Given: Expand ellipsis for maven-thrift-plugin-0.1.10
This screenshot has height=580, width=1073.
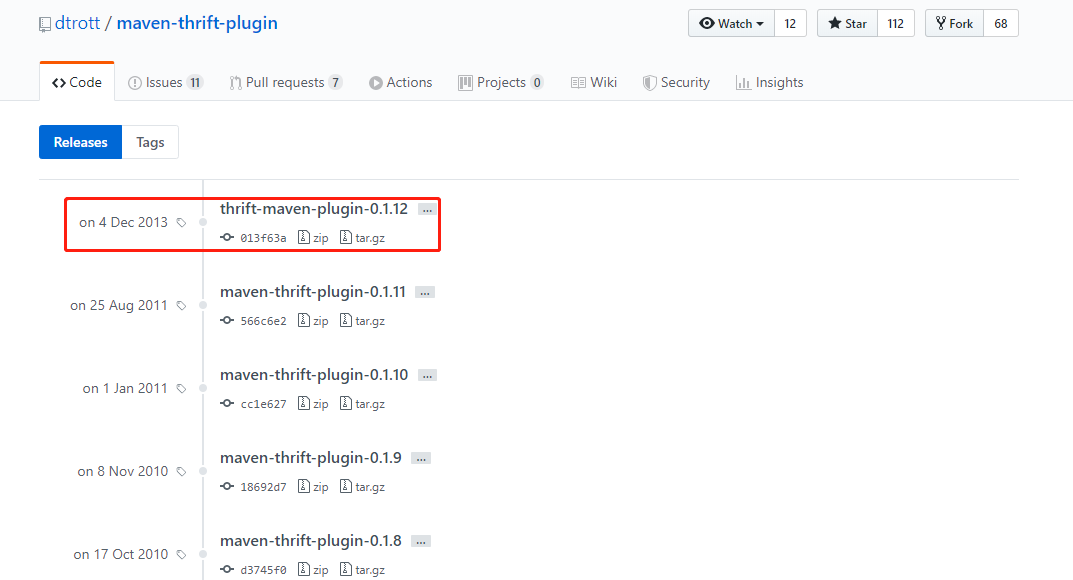Looking at the screenshot, I should tap(427, 375).
